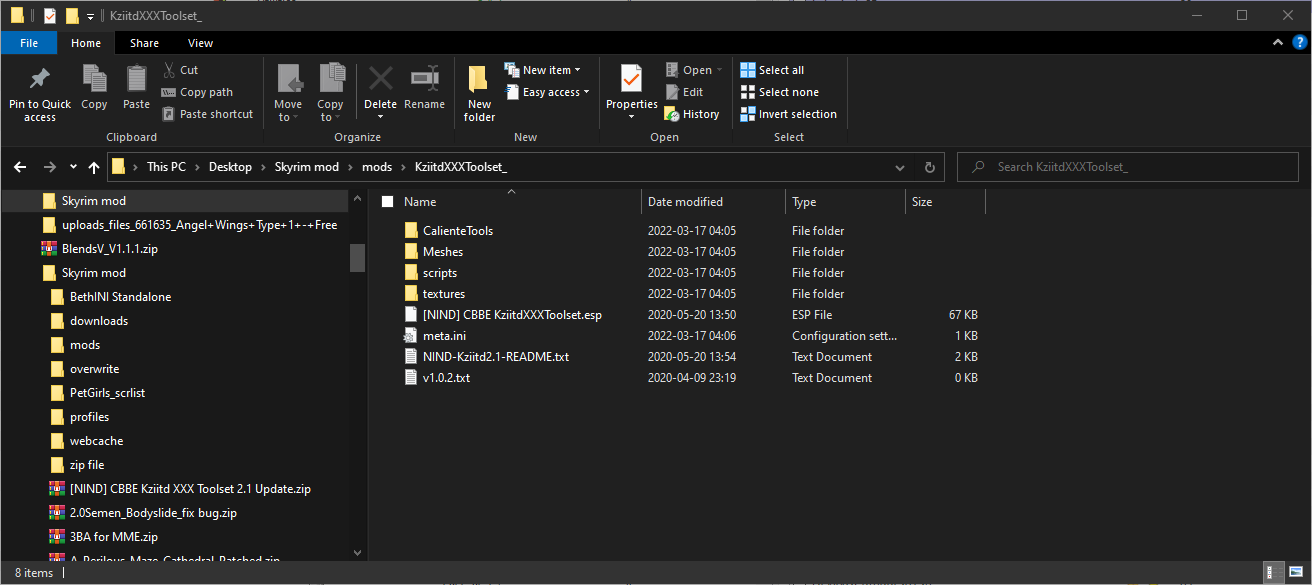
Task: Go forward with the forward arrow
Action: (49, 167)
